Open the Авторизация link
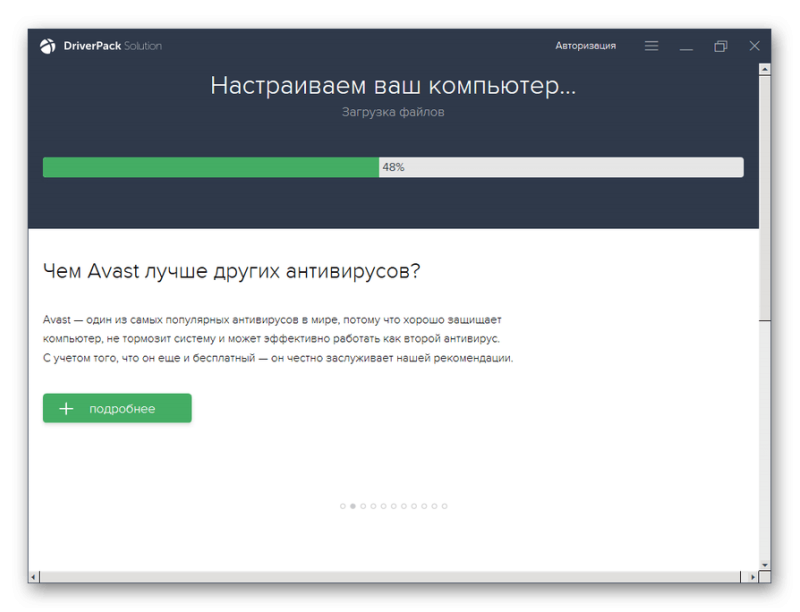Viewport: 800px width, 612px height. 585,46
